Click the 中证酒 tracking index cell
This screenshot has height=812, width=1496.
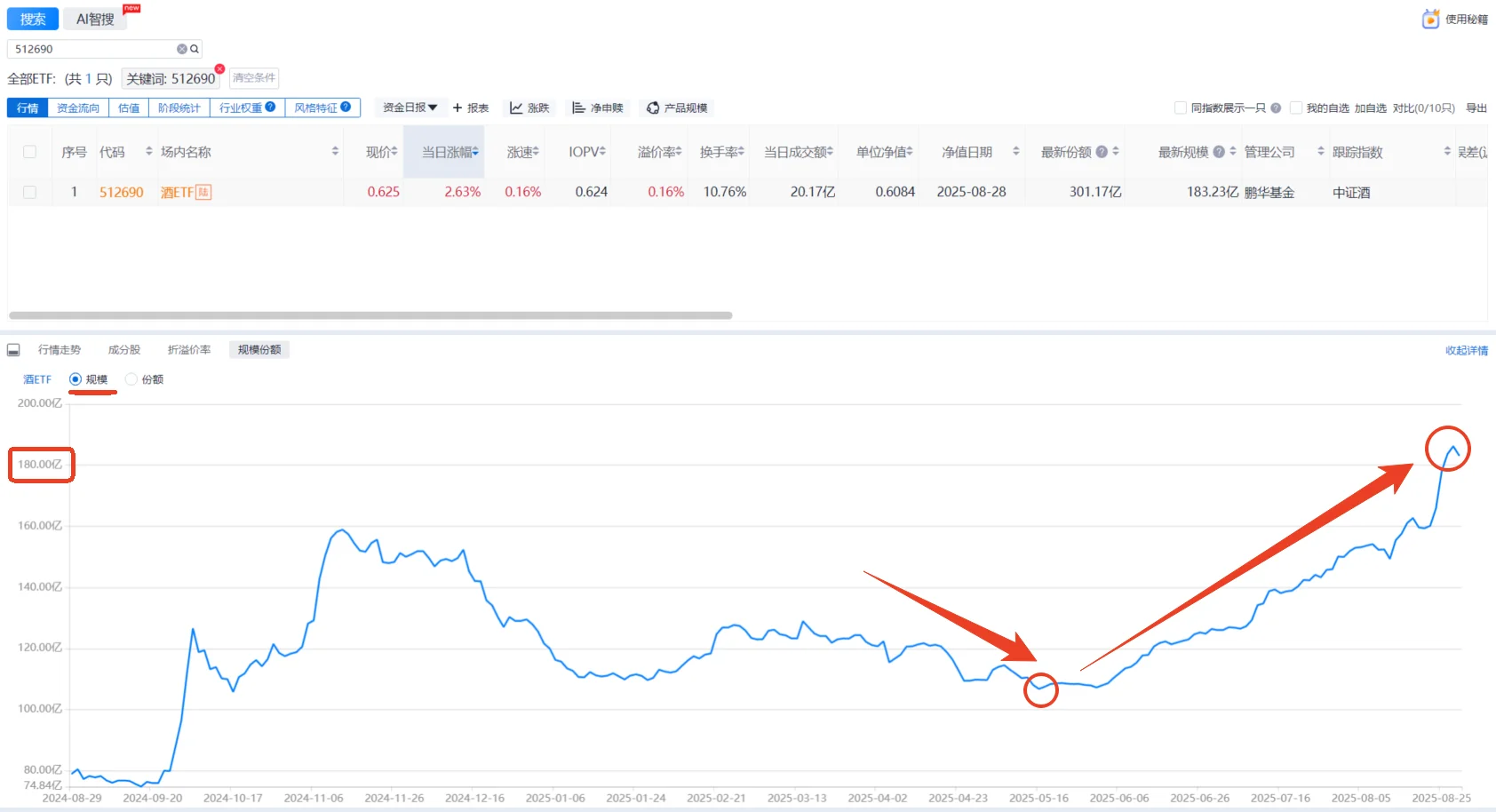1351,192
